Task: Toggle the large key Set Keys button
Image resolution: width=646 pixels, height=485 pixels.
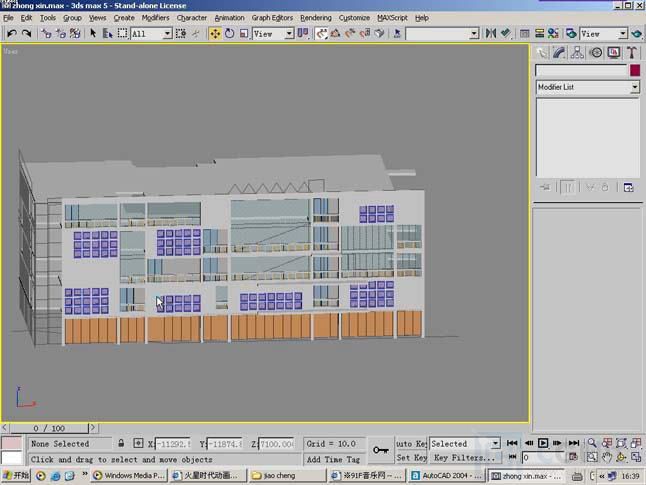Action: 381,450
